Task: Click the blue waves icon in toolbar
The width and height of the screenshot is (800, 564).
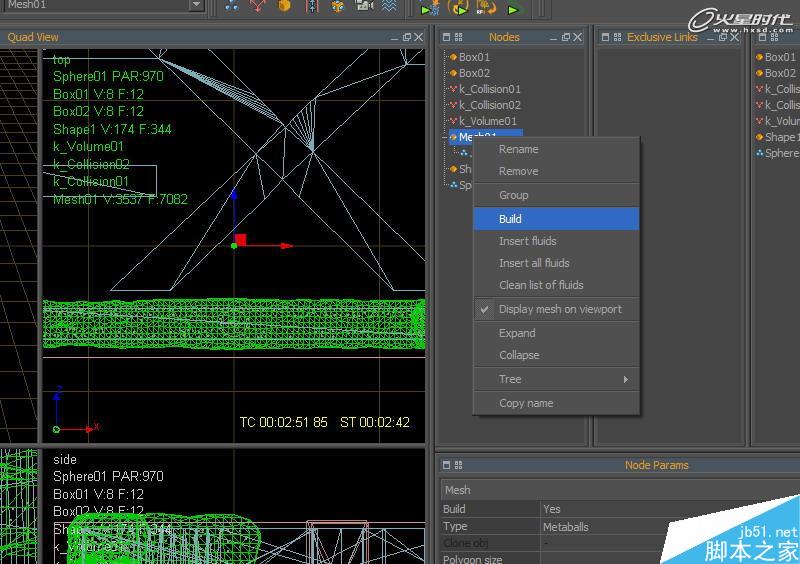Action: pos(389,7)
